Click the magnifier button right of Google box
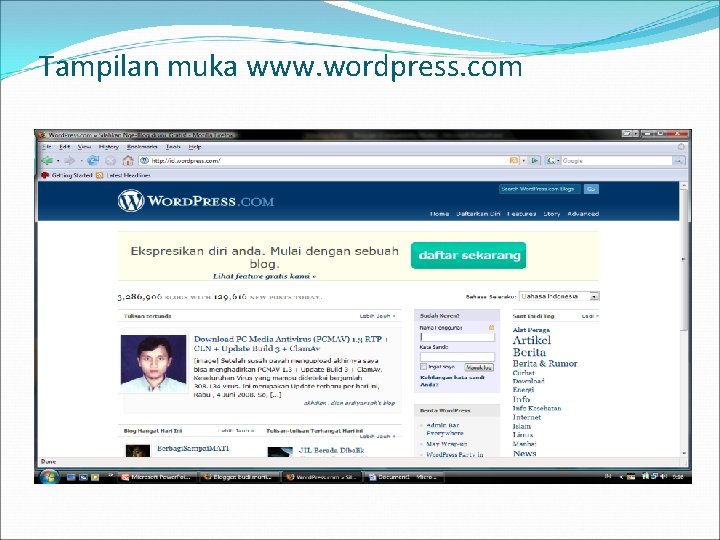 (679, 161)
